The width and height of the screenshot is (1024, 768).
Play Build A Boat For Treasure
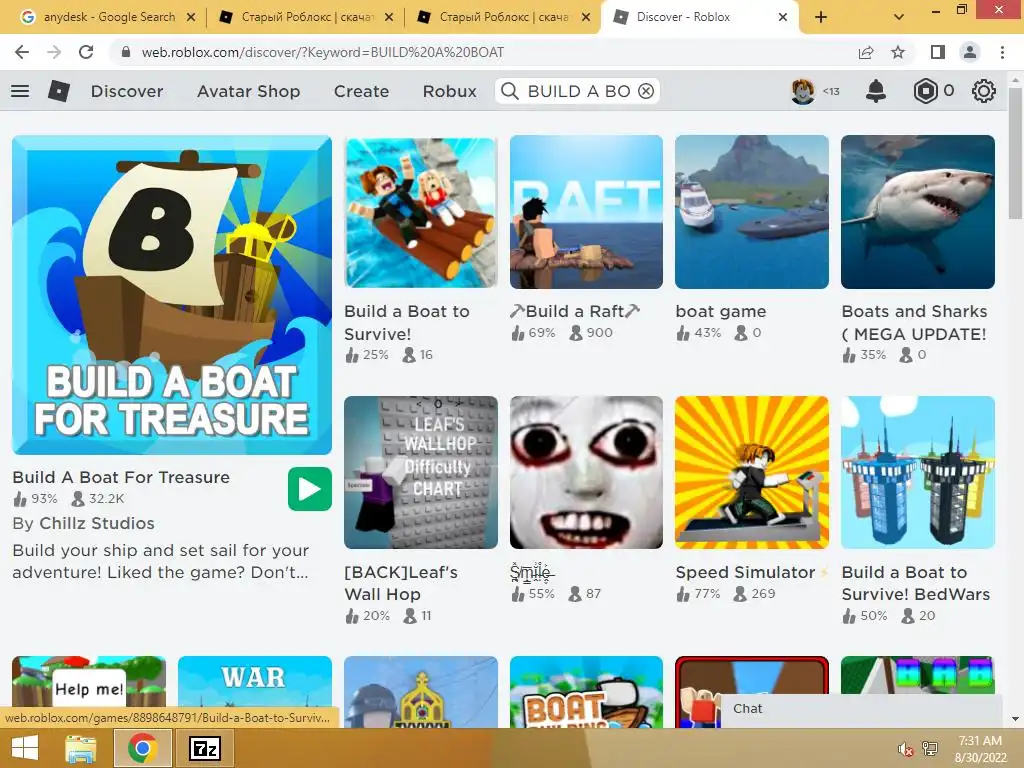[310, 489]
